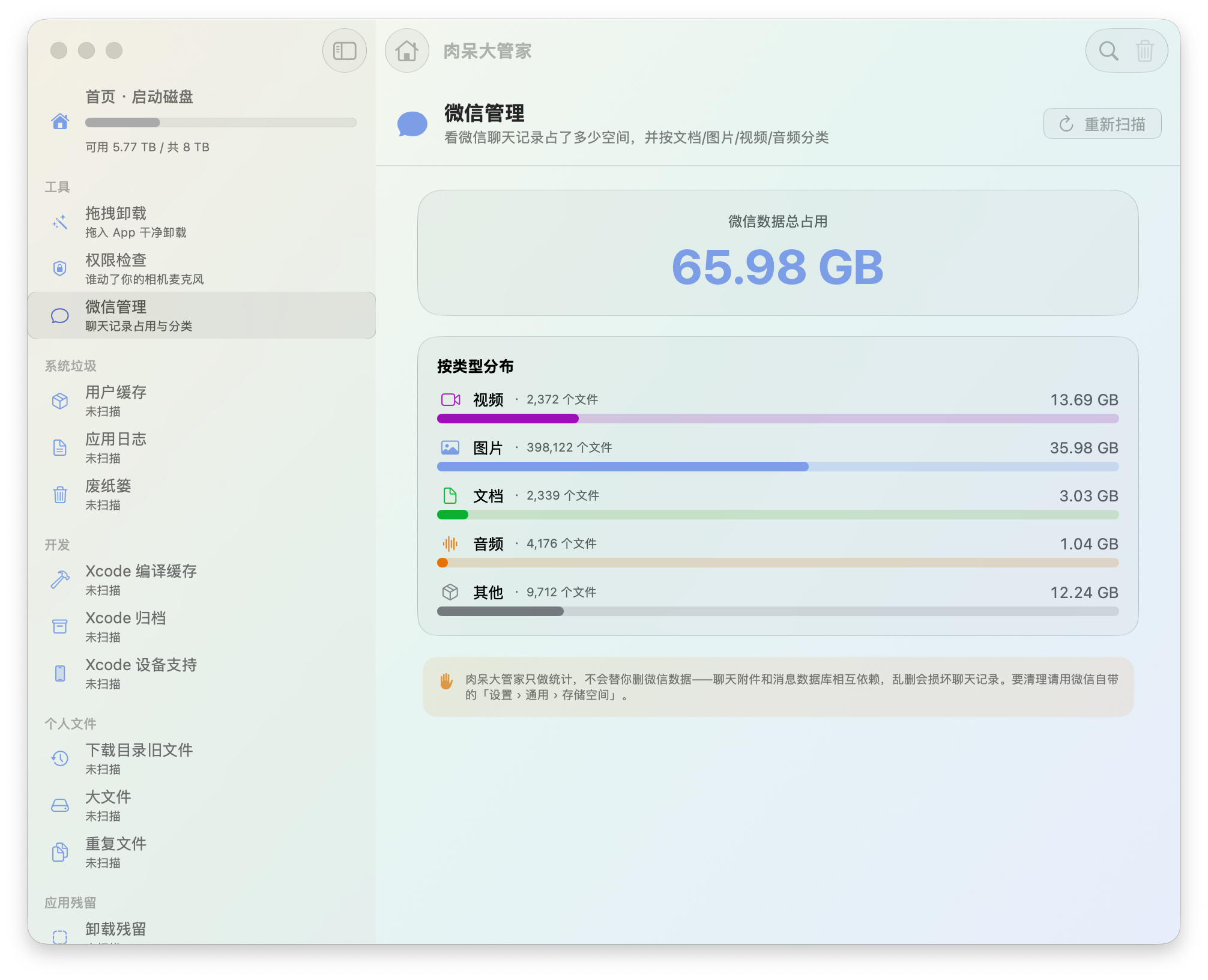Screen dimensions: 1208x980
Task: Toggle the sidebar panel icon
Action: [x=345, y=51]
